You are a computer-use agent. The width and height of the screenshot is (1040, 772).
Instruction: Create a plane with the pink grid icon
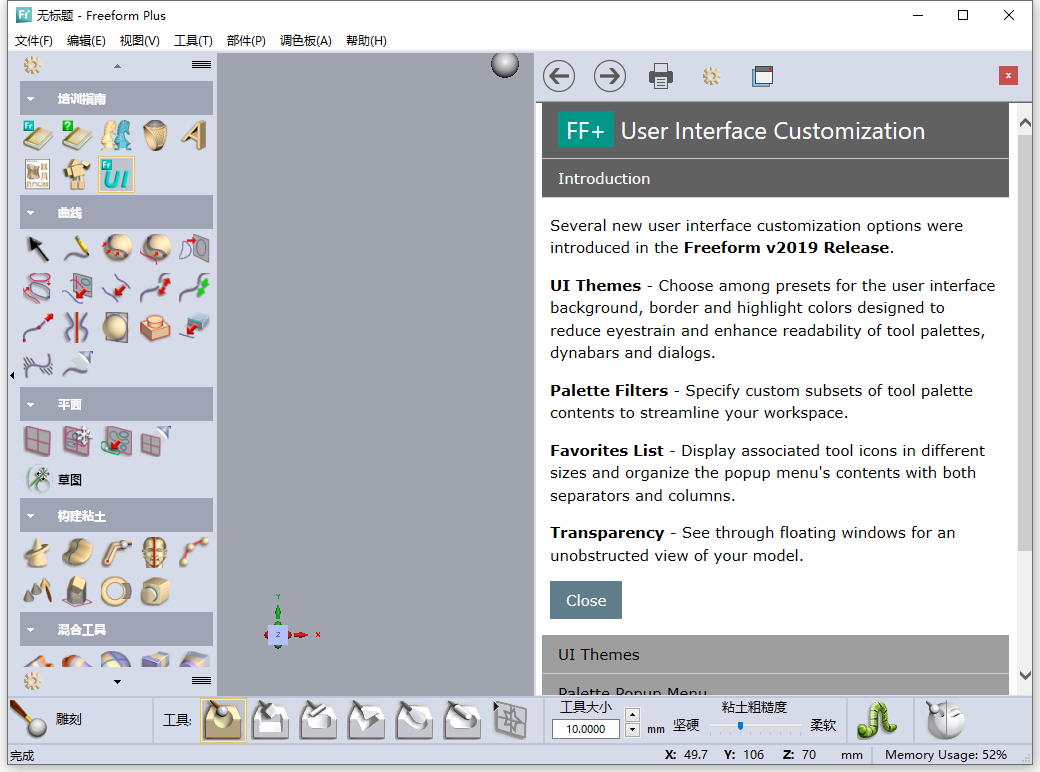38,441
